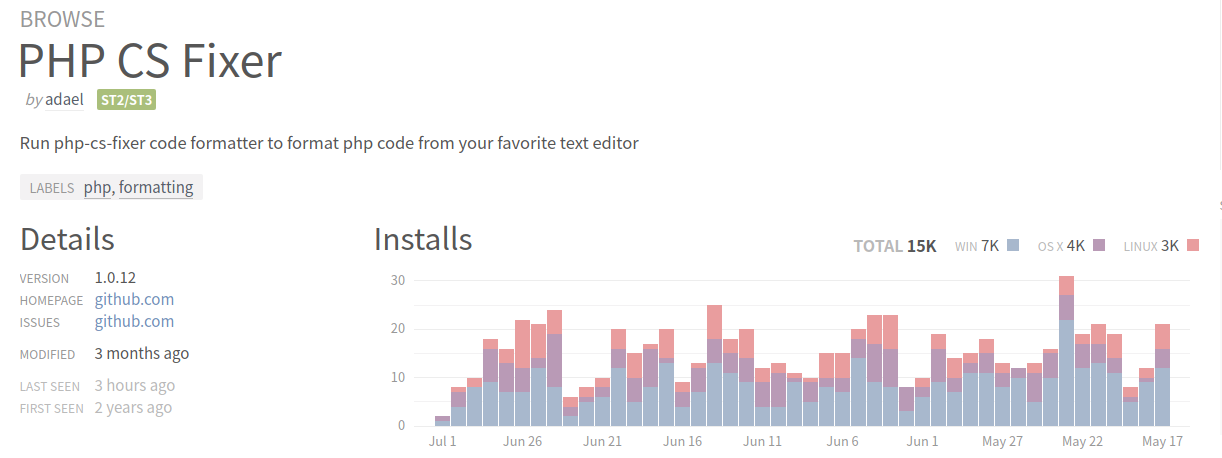This screenshot has width=1222, height=458.
Task: Click the May 22 axis label
Action: [x=1082, y=441]
